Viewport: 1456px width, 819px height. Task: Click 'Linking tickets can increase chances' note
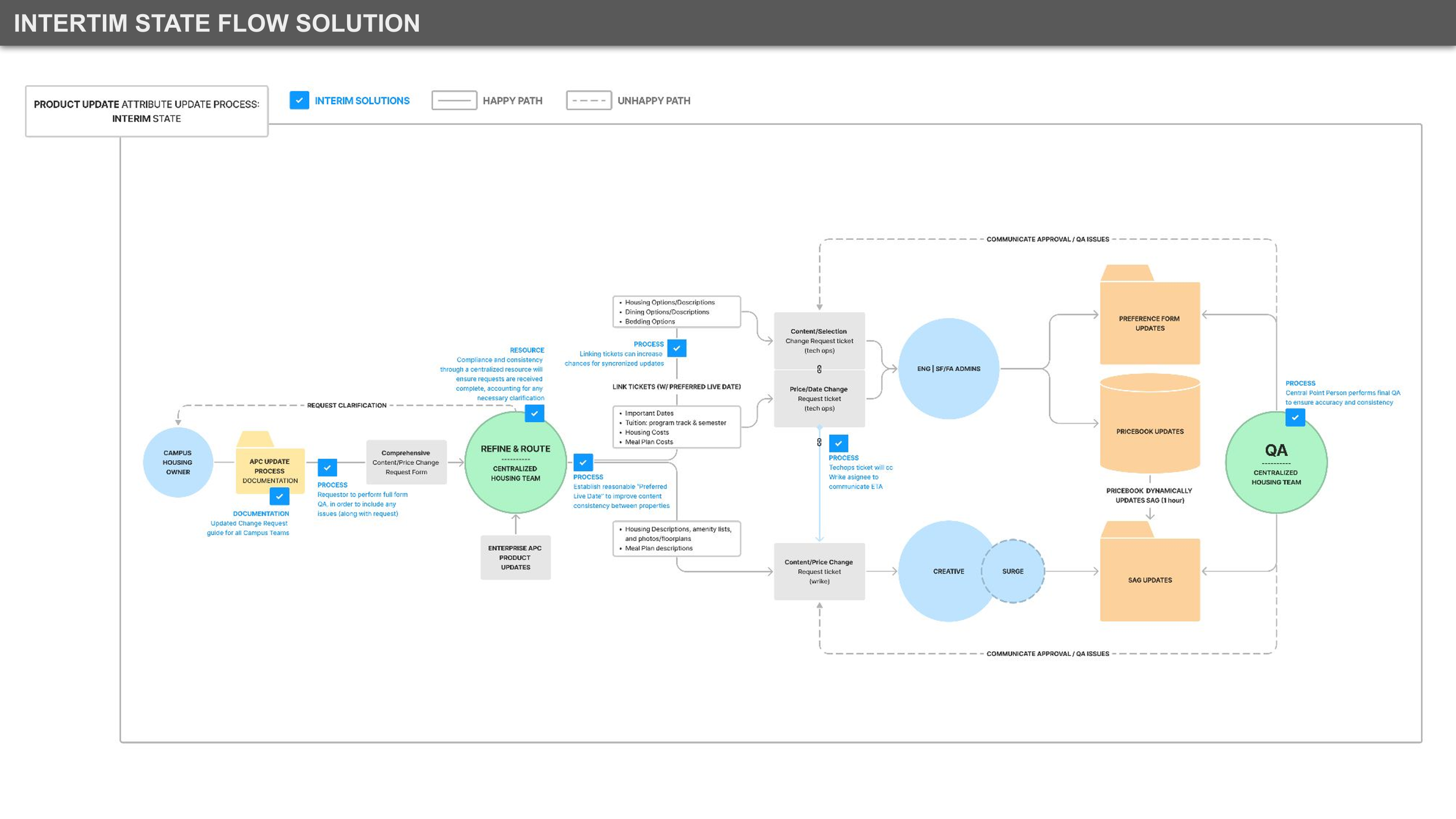pos(614,354)
